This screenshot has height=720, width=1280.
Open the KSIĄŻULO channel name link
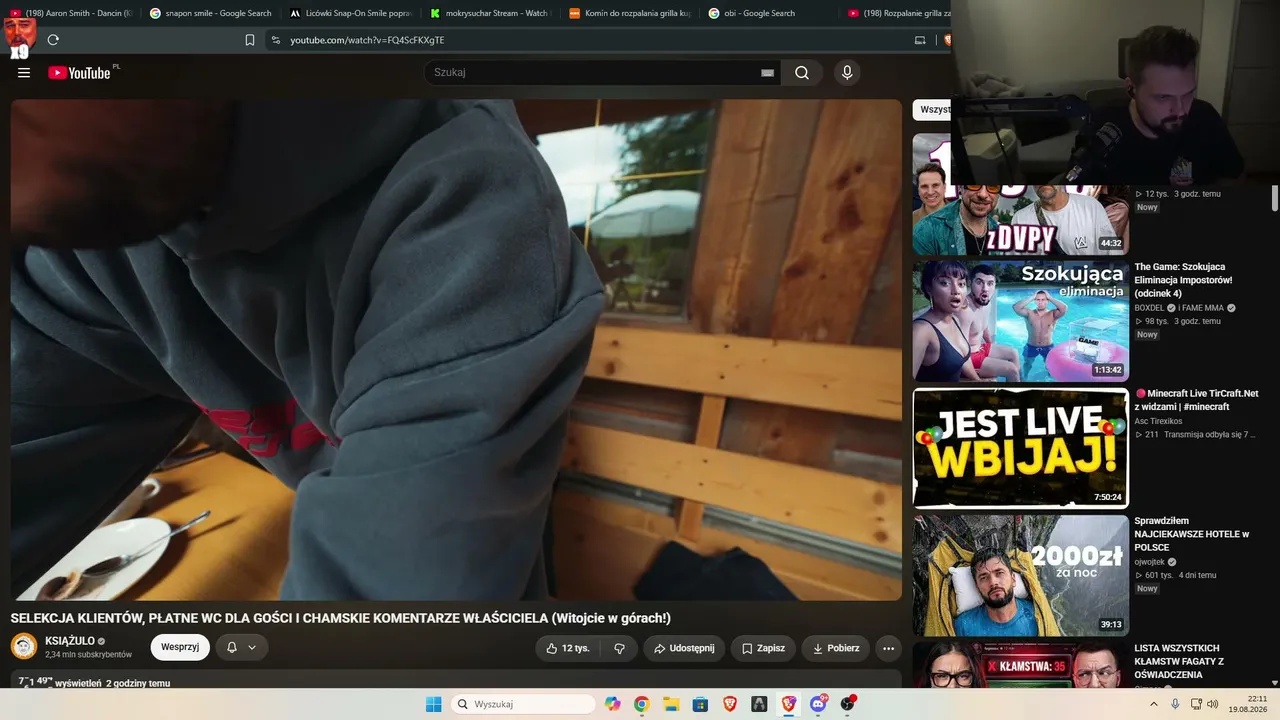click(x=70, y=641)
